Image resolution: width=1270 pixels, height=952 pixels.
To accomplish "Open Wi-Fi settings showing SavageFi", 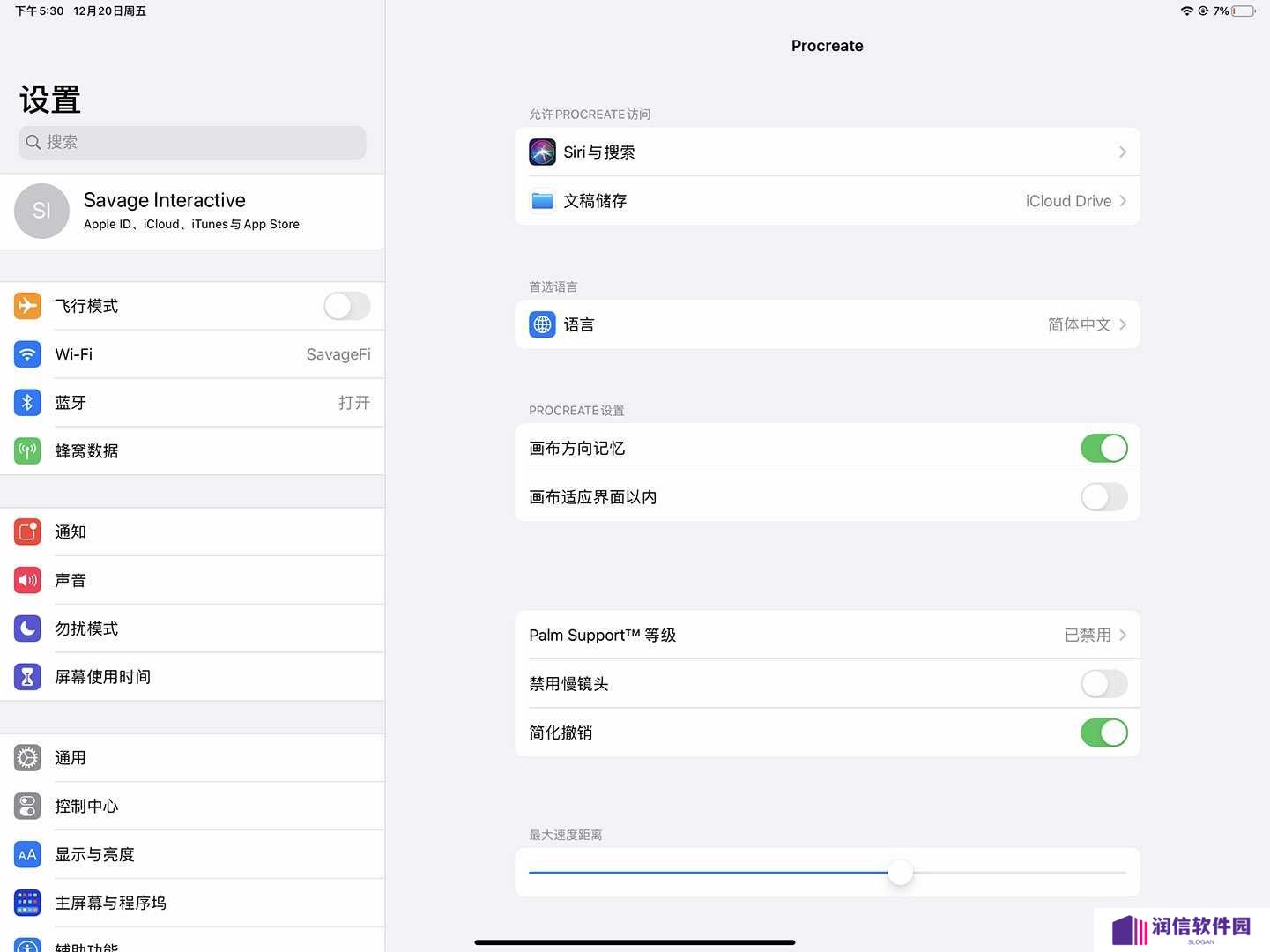I will [x=192, y=354].
